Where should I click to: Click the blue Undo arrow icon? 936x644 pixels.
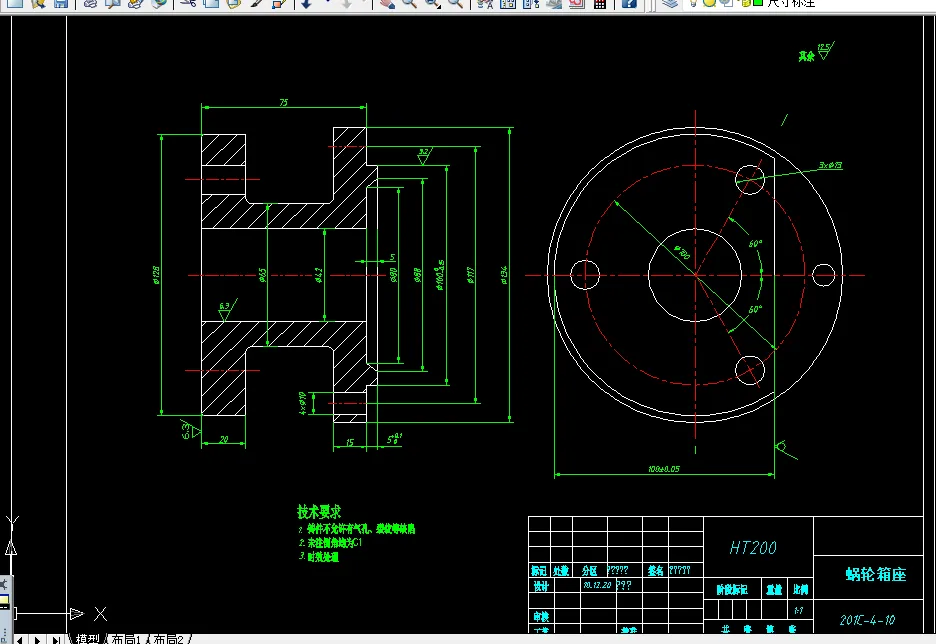pos(306,4)
